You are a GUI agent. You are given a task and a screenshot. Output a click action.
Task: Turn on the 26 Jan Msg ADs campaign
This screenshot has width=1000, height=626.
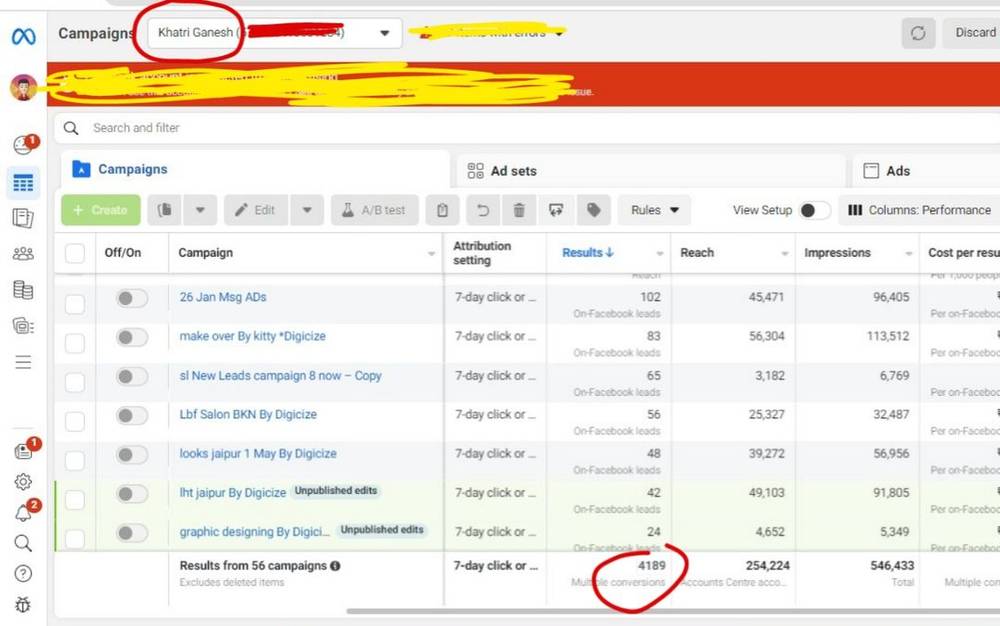pos(131,298)
